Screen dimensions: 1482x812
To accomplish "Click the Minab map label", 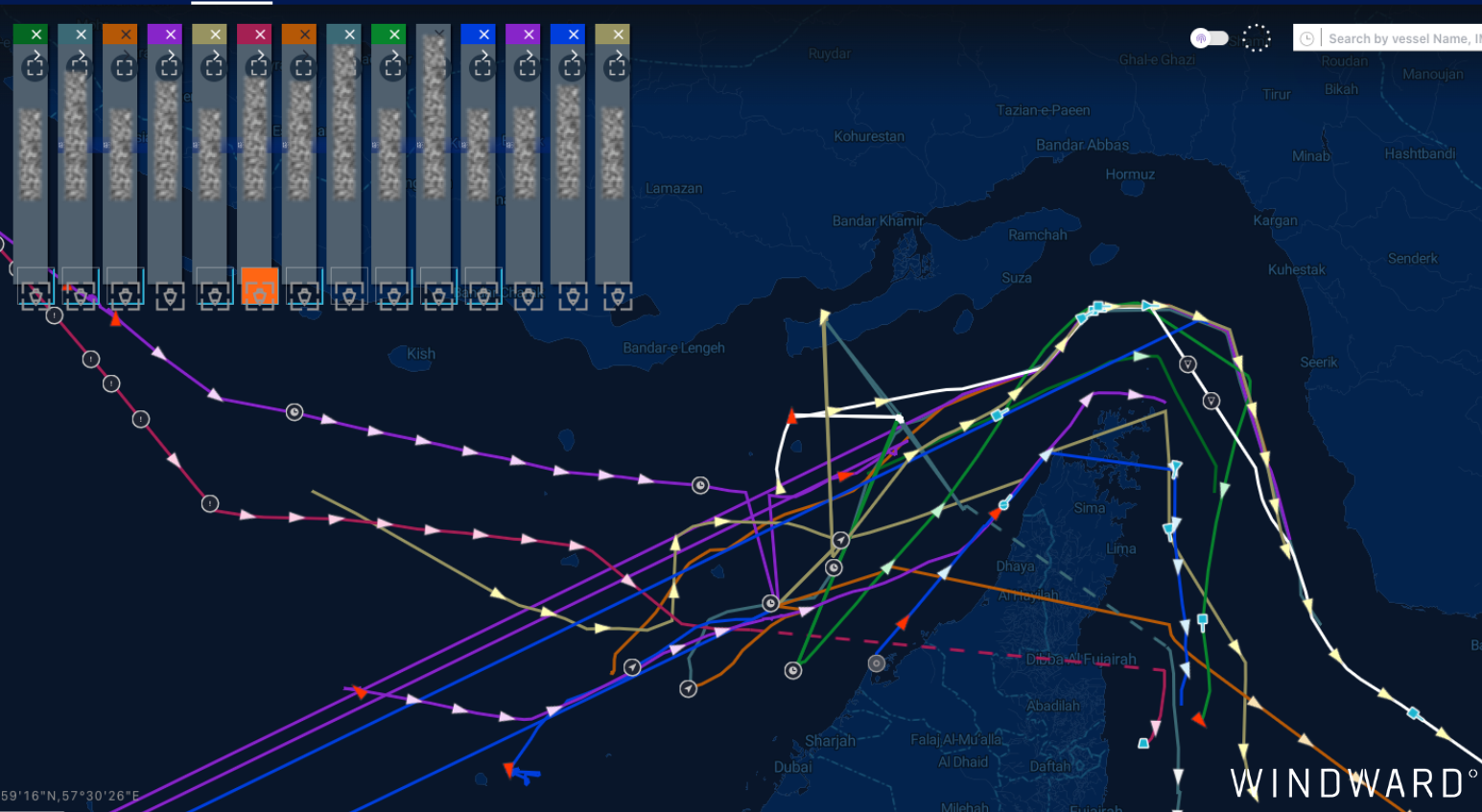I will coord(1310,156).
